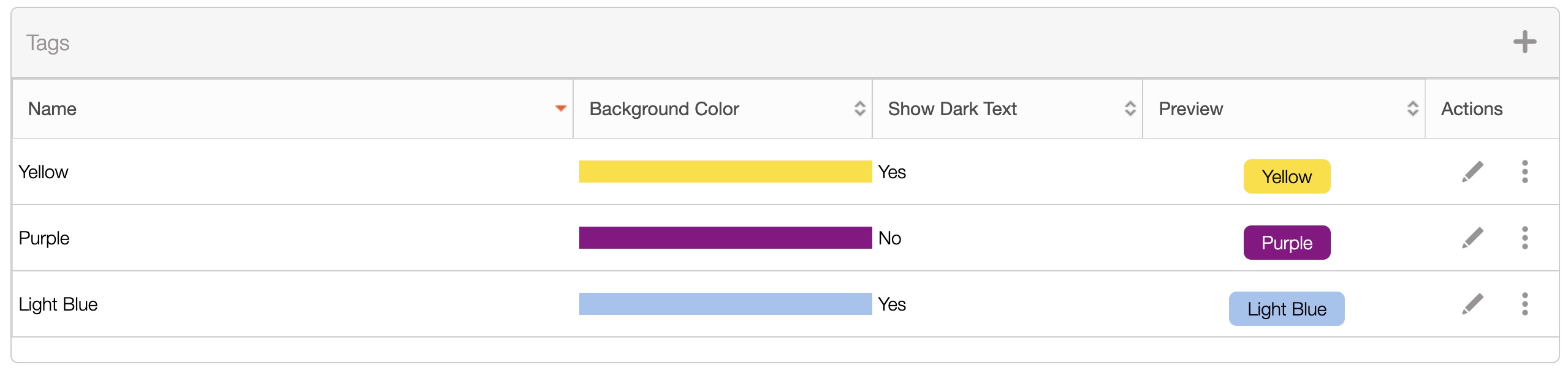Viewport: 1568px width, 370px height.
Task: Select the Purple name cell in table
Action: click(44, 238)
